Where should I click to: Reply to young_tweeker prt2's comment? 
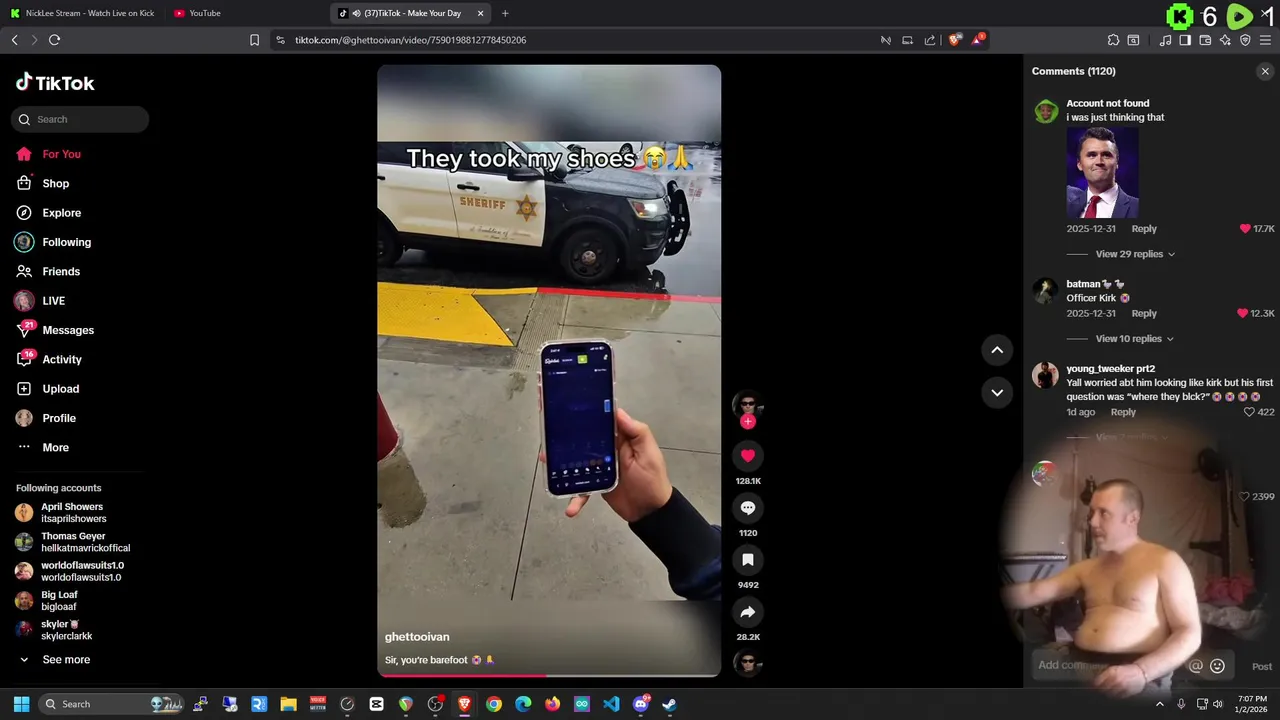click(x=1123, y=412)
